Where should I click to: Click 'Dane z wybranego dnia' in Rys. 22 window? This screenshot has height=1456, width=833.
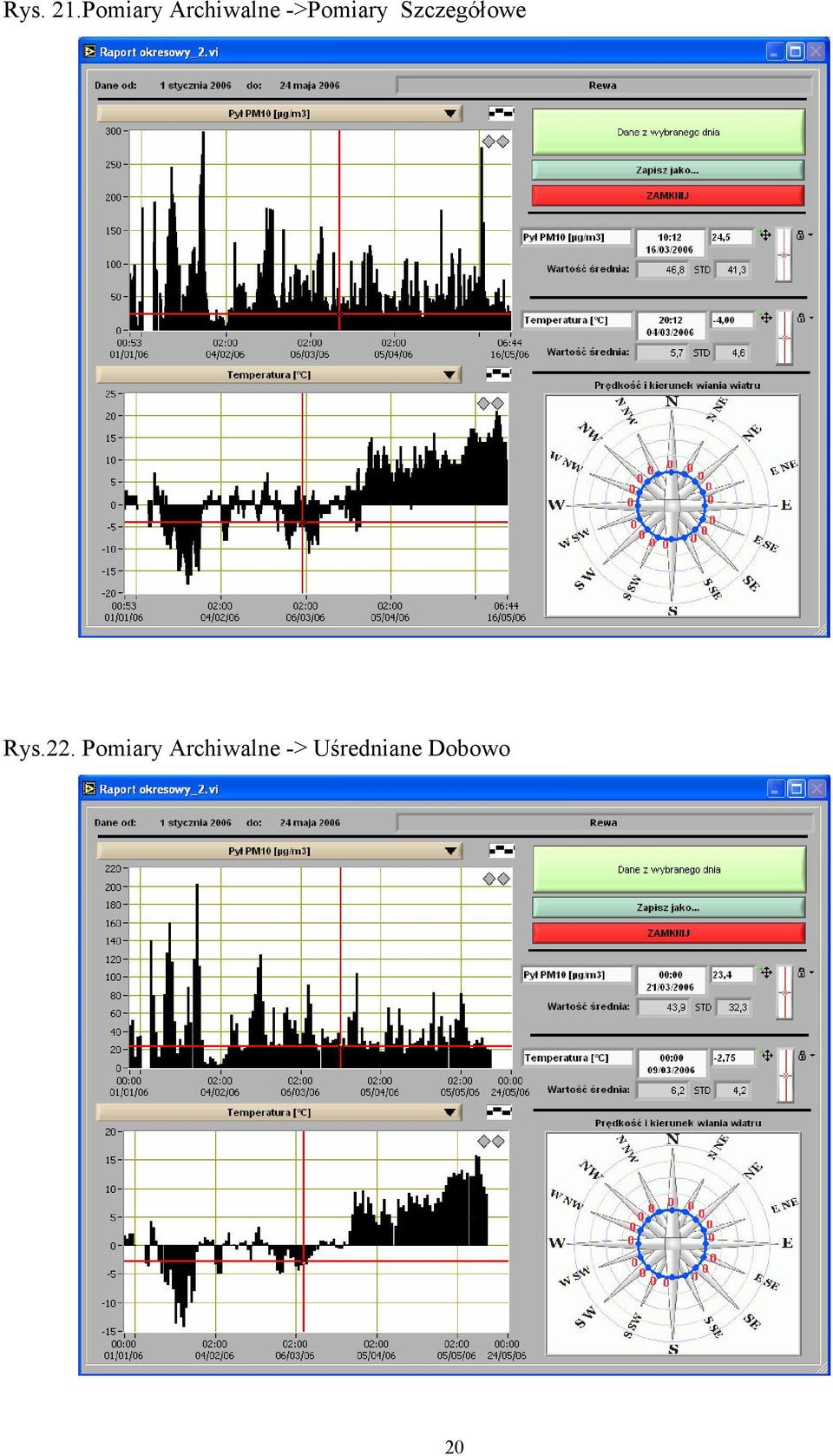669,870
